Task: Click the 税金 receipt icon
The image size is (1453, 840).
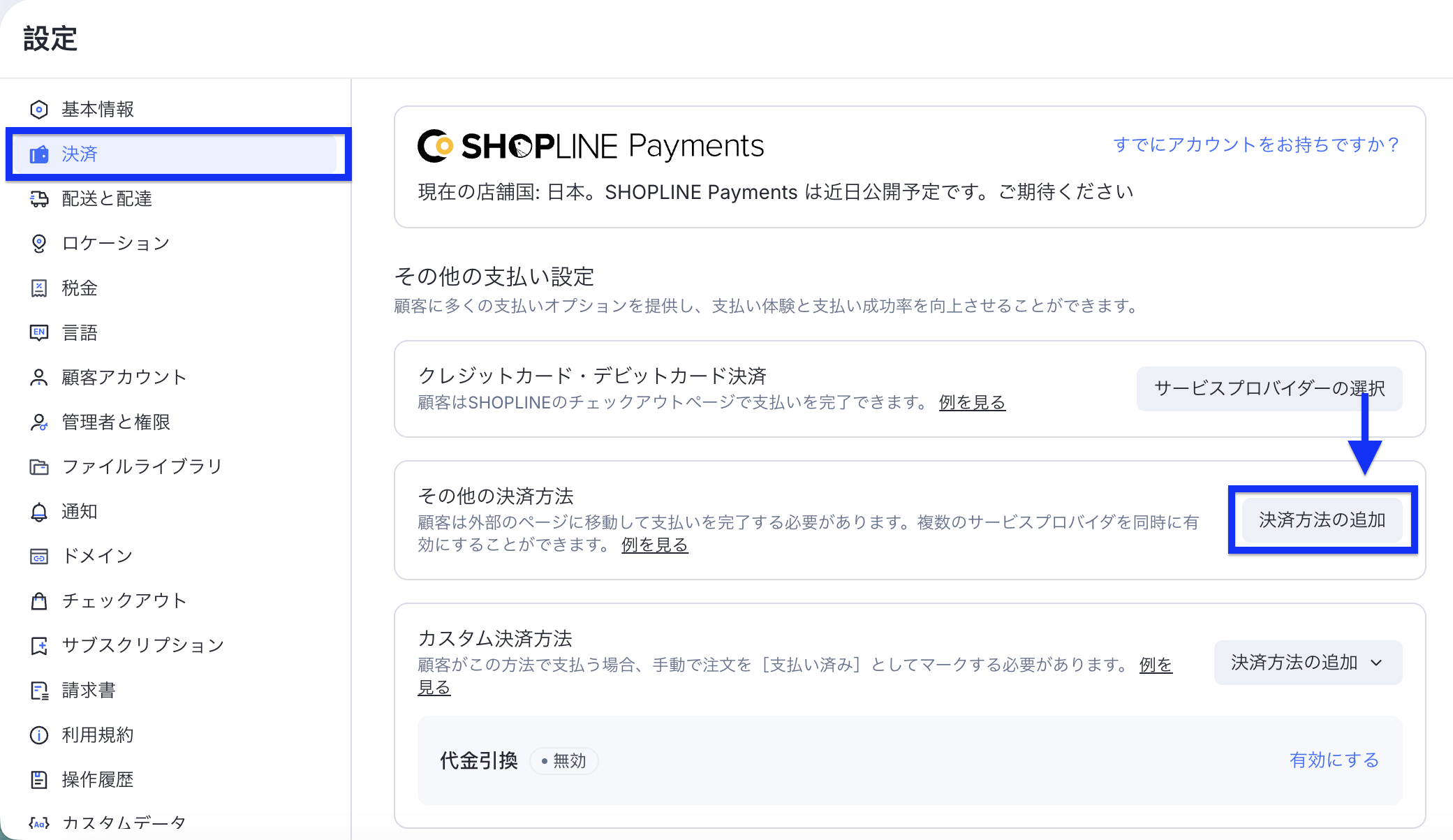Action: [39, 288]
